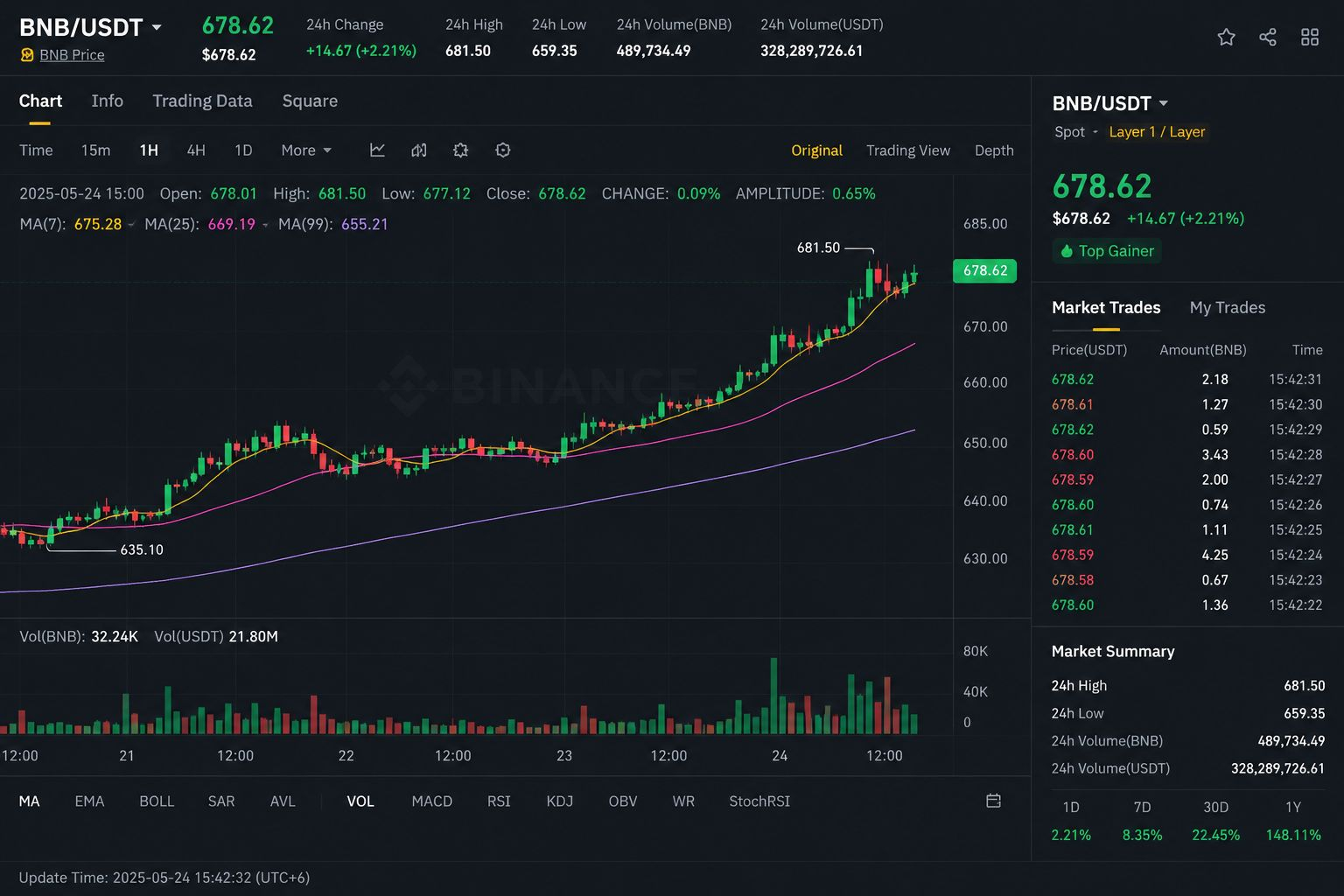
Task: Expand the MA(7) settings arrow
Action: (131, 225)
